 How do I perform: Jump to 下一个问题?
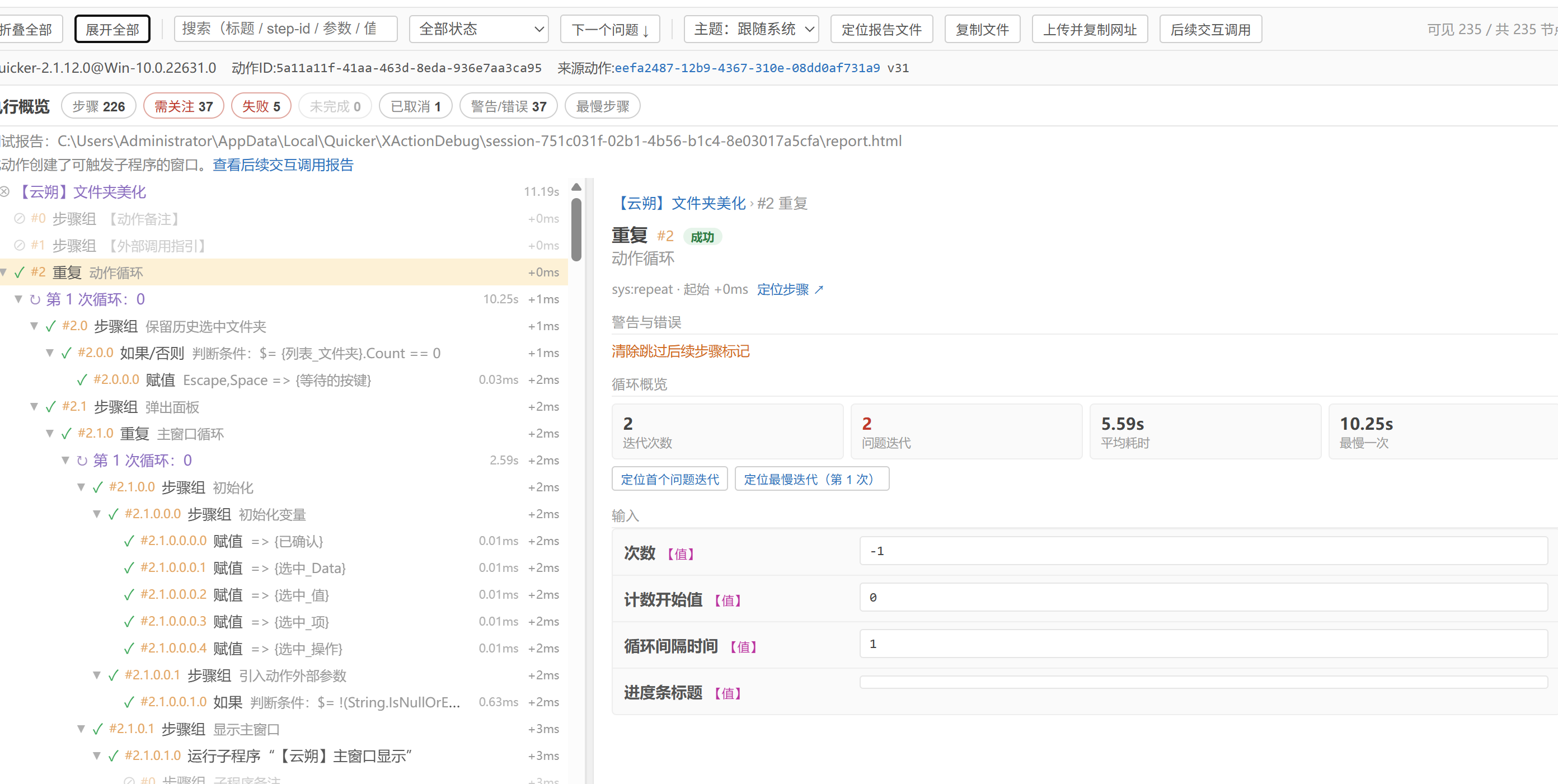coord(609,29)
